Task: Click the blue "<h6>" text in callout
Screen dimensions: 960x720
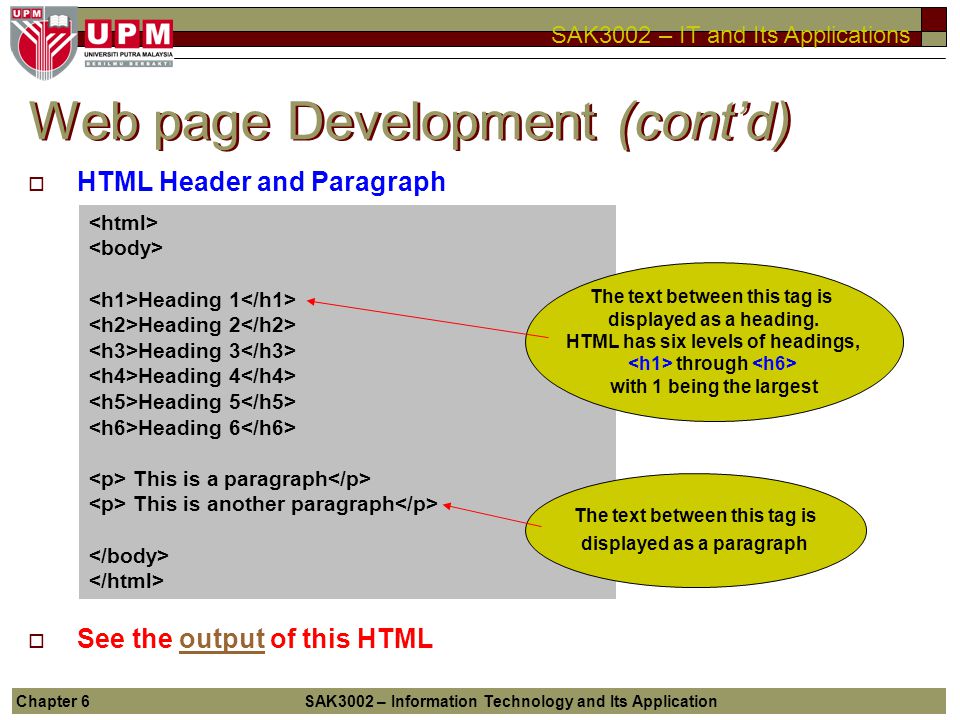Action: [x=774, y=364]
